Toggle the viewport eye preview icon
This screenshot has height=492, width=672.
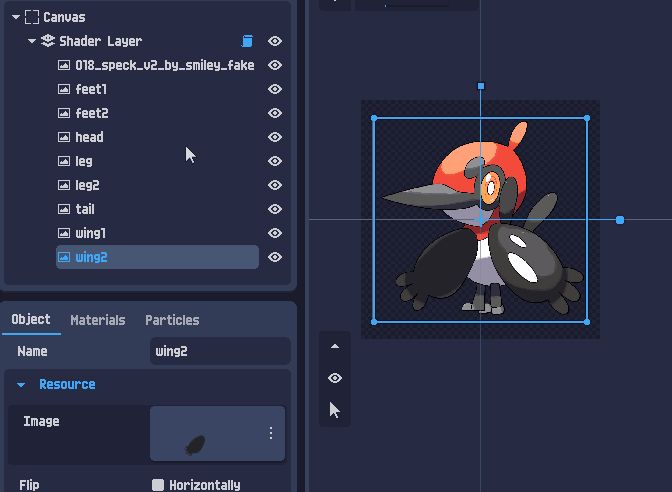[335, 378]
